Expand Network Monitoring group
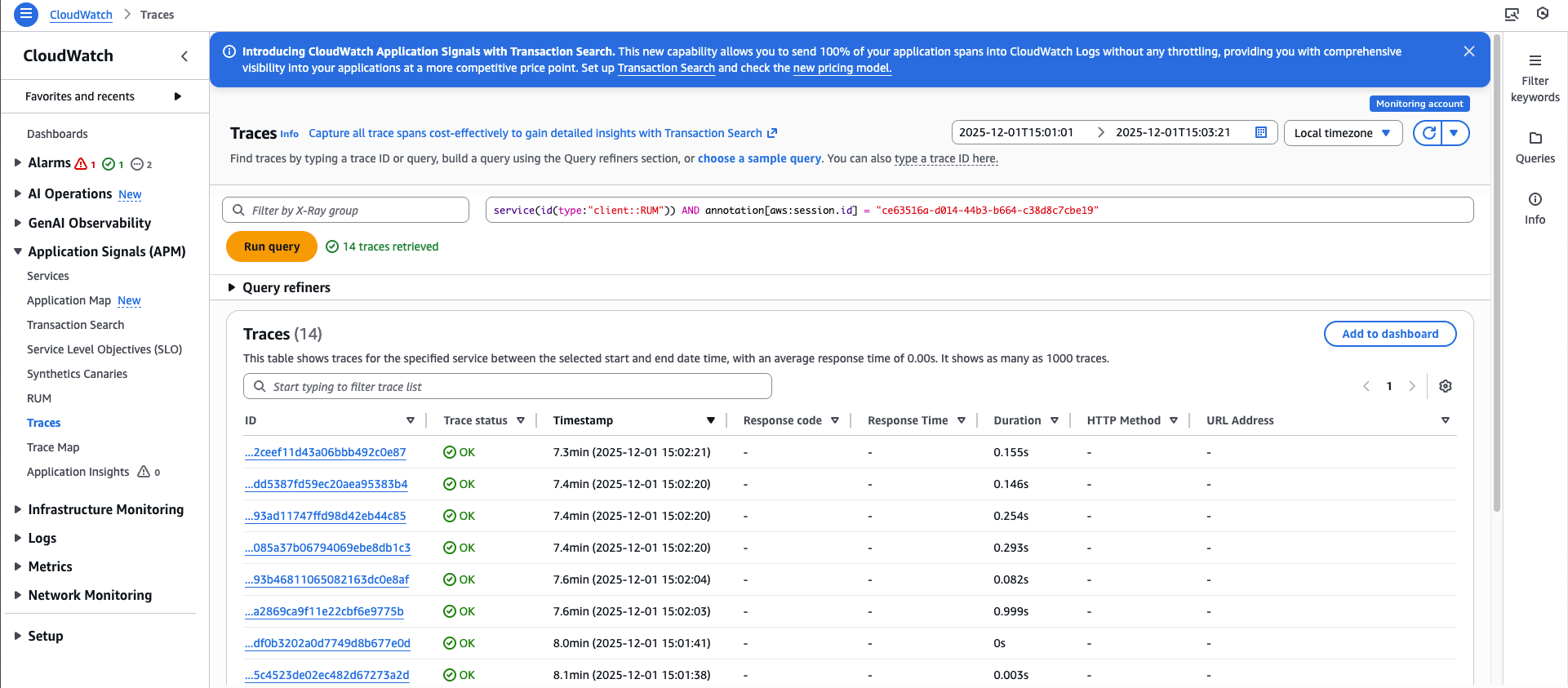This screenshot has height=688, width=1568. click(18, 595)
